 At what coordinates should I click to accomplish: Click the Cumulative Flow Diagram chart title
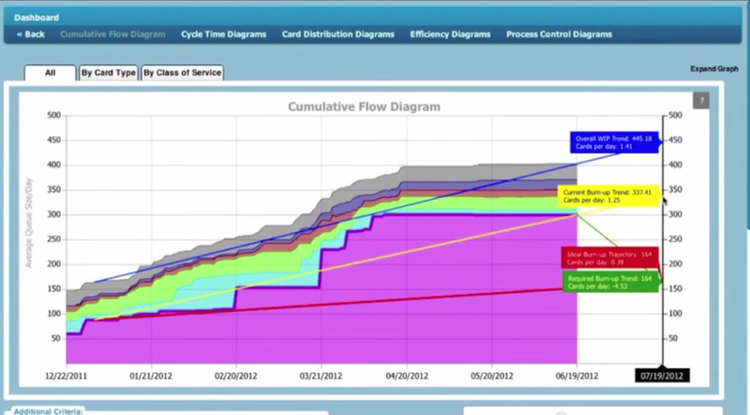(x=364, y=106)
